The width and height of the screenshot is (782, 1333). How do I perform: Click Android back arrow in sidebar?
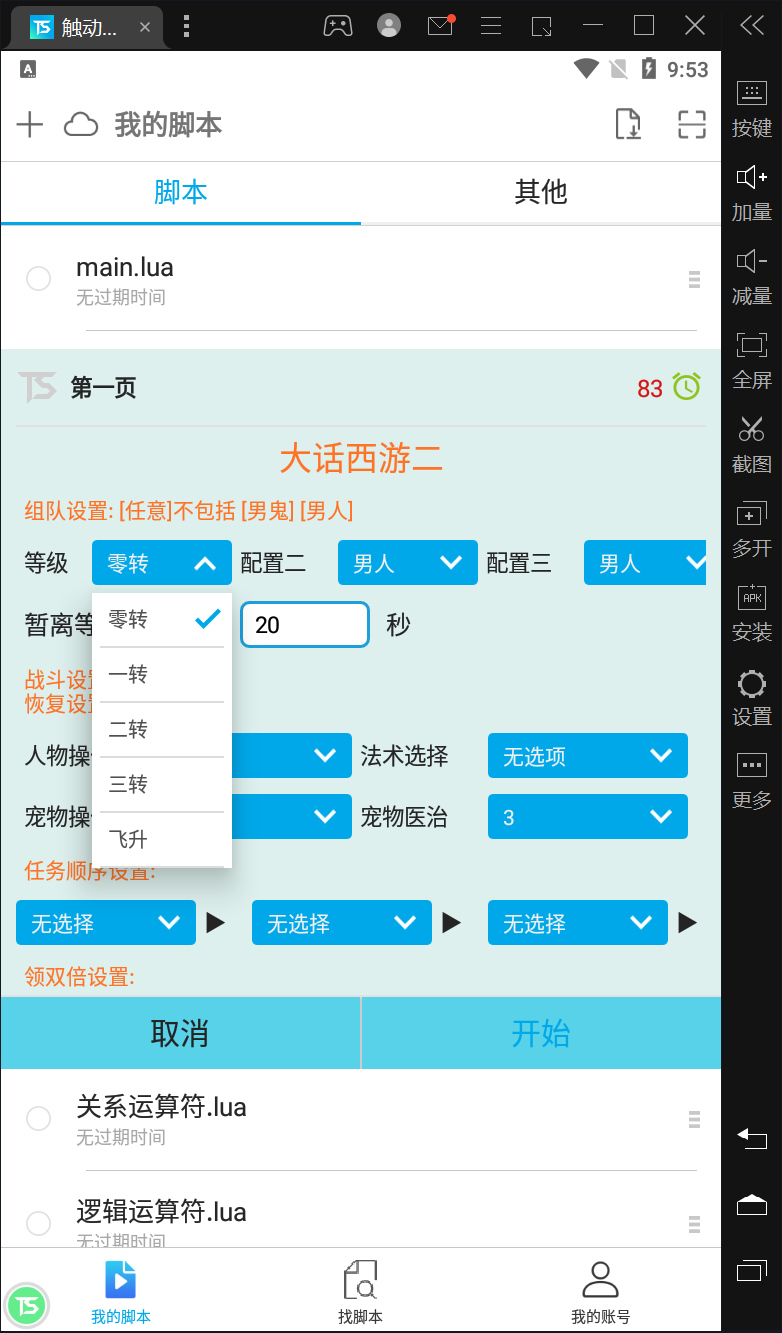[752, 1138]
